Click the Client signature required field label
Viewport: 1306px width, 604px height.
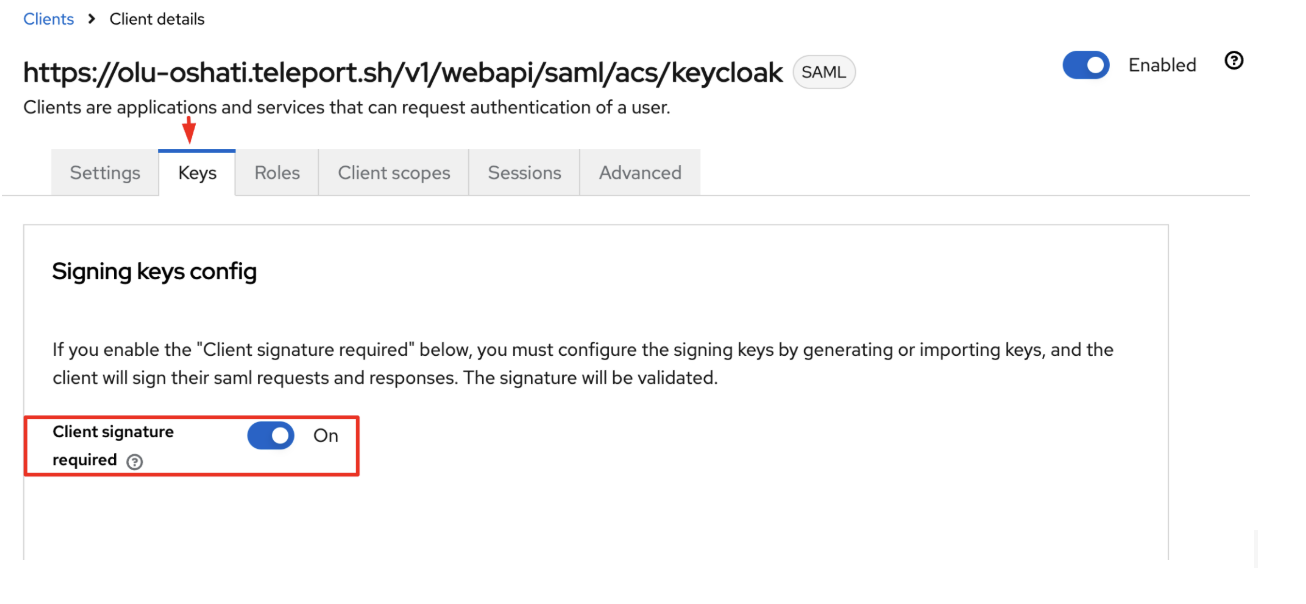pos(112,445)
